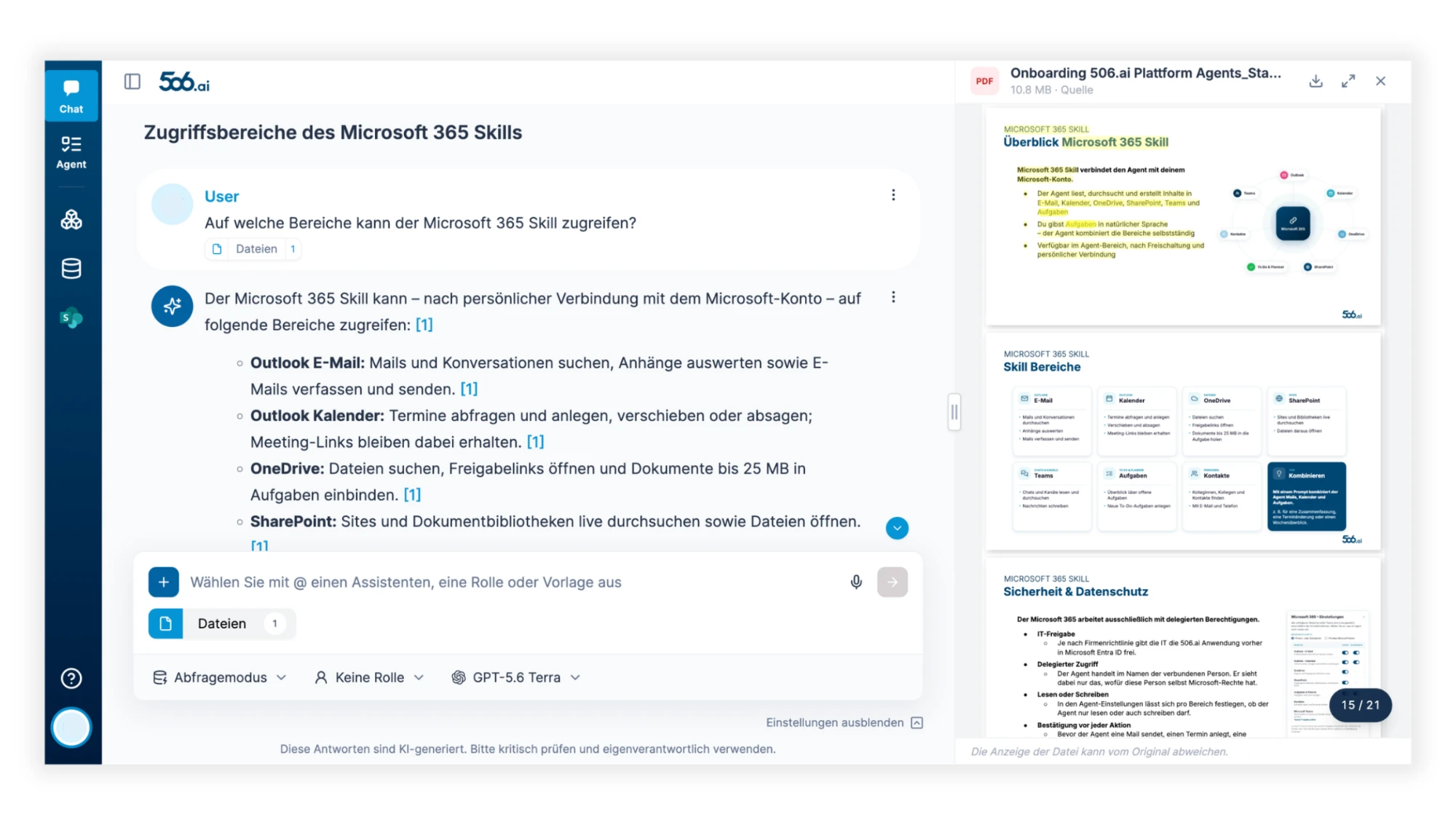Click citation [1] after OneDrive item
Screen dimensions: 1456x825
412,495
